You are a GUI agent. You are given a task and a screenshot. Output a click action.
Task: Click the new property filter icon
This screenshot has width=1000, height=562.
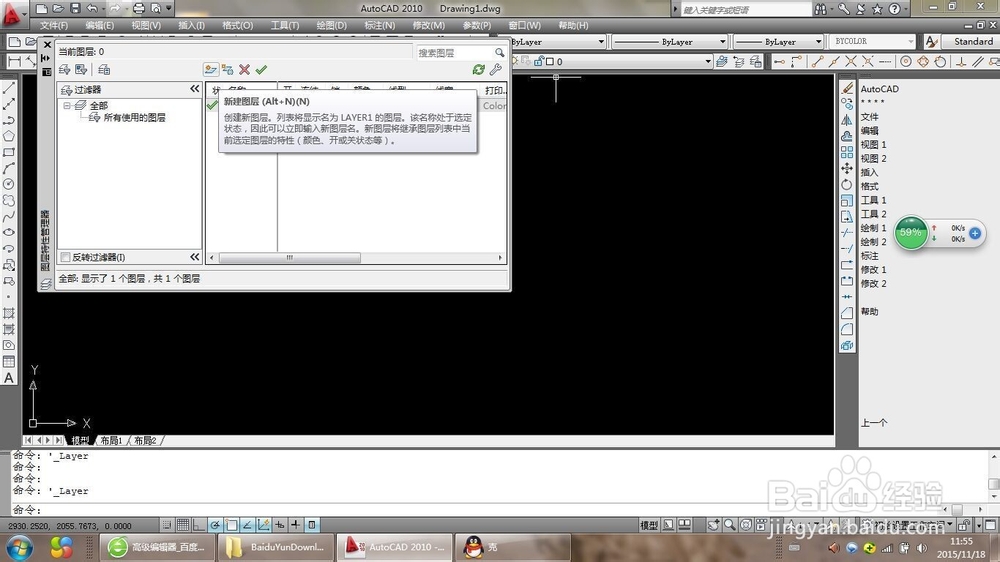[x=64, y=70]
